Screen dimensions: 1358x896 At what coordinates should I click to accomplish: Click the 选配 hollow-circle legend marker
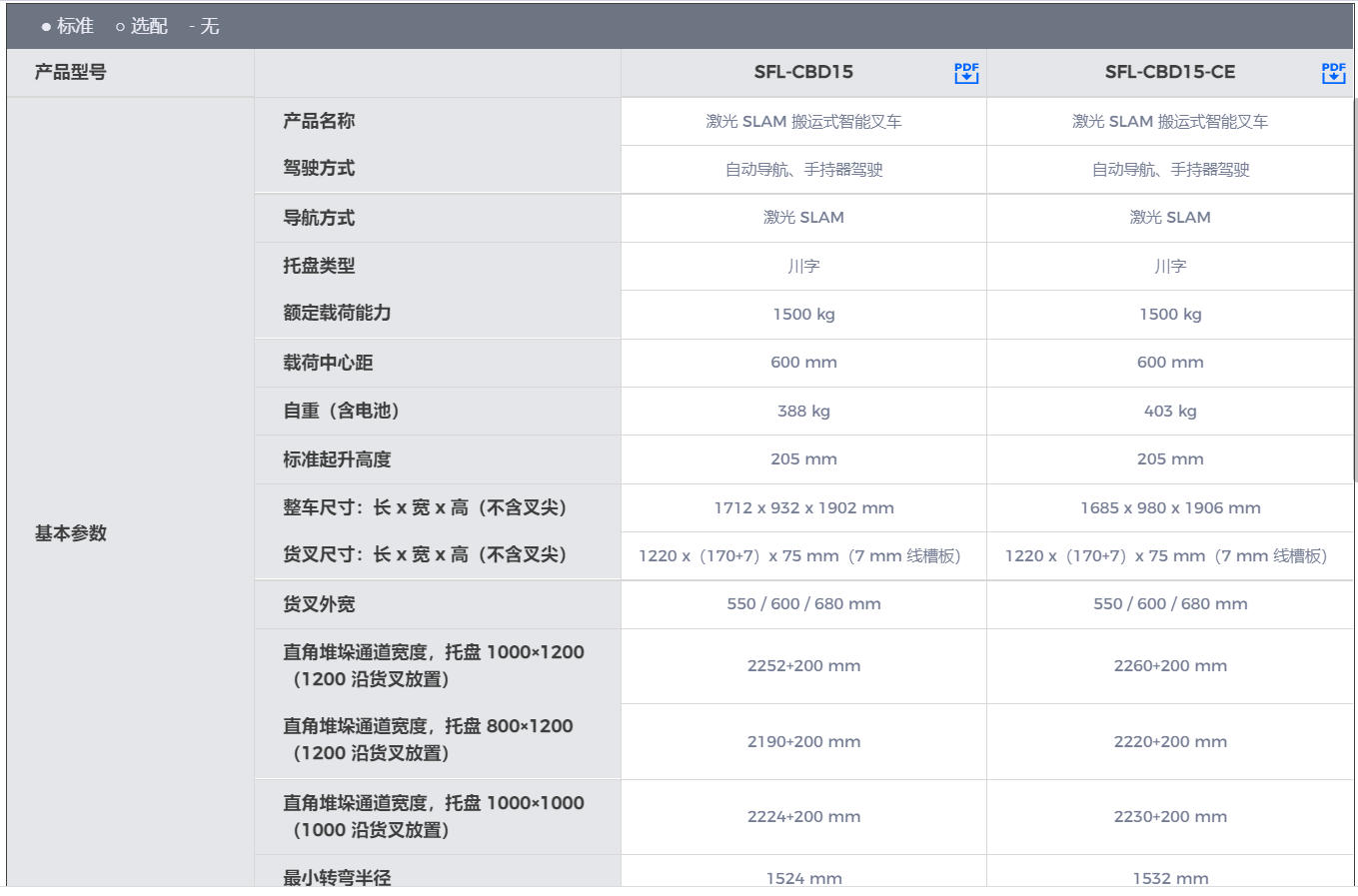click(121, 27)
